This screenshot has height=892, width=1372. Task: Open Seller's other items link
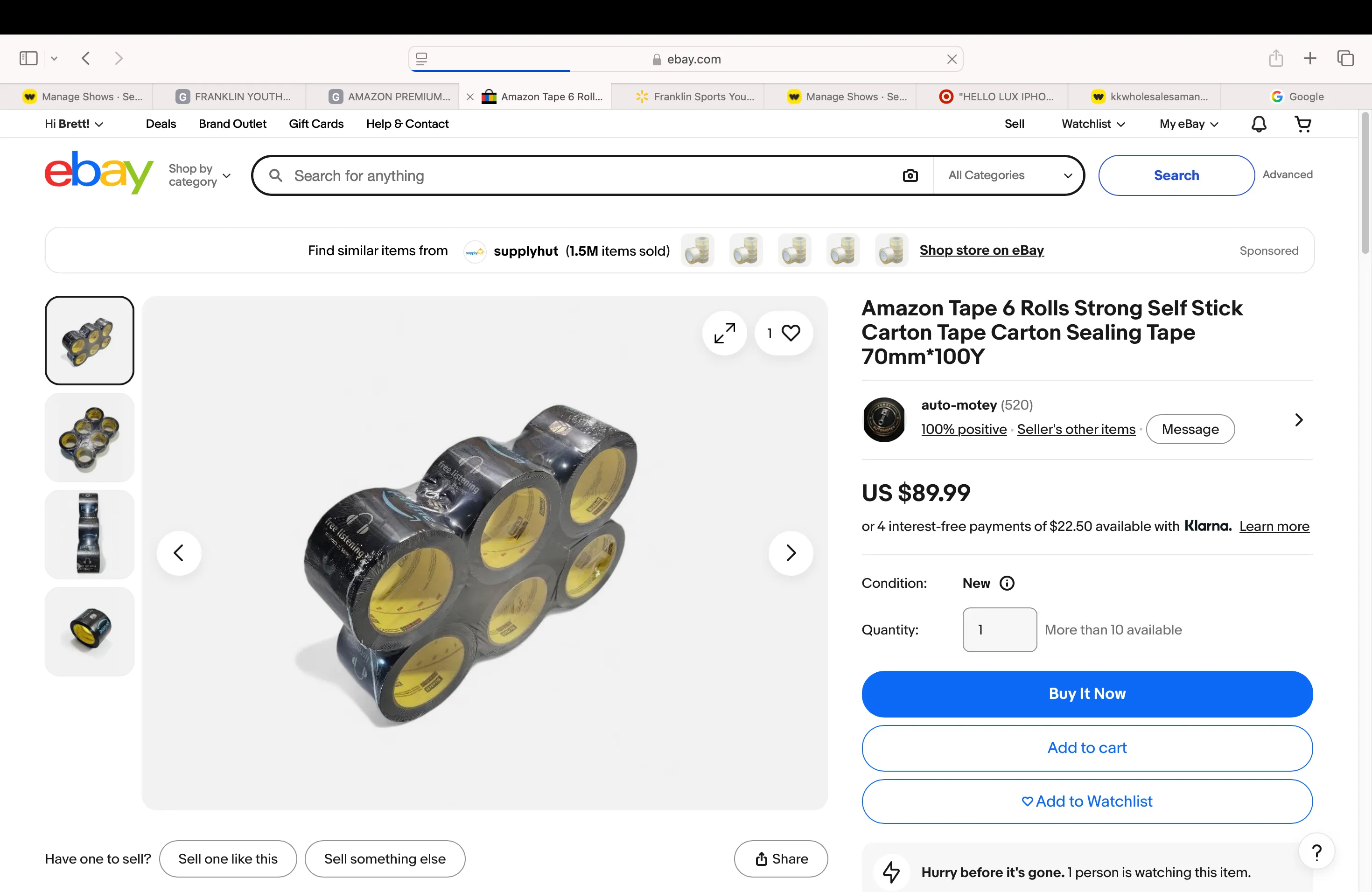[1076, 429]
